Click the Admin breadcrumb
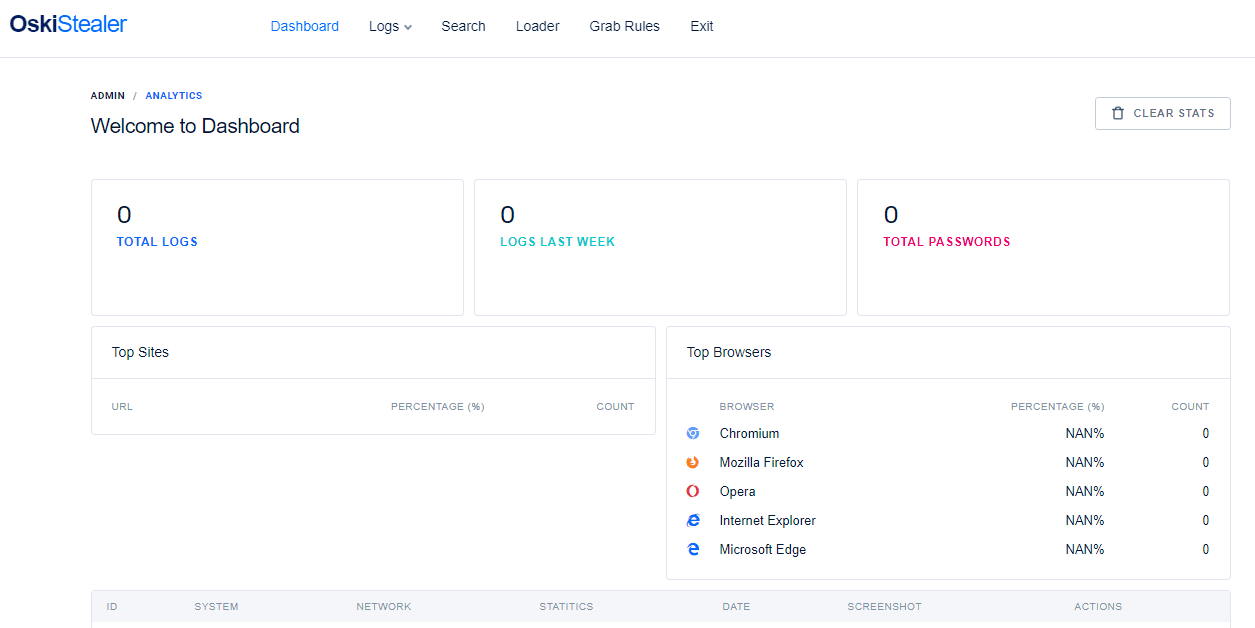 click(x=108, y=96)
